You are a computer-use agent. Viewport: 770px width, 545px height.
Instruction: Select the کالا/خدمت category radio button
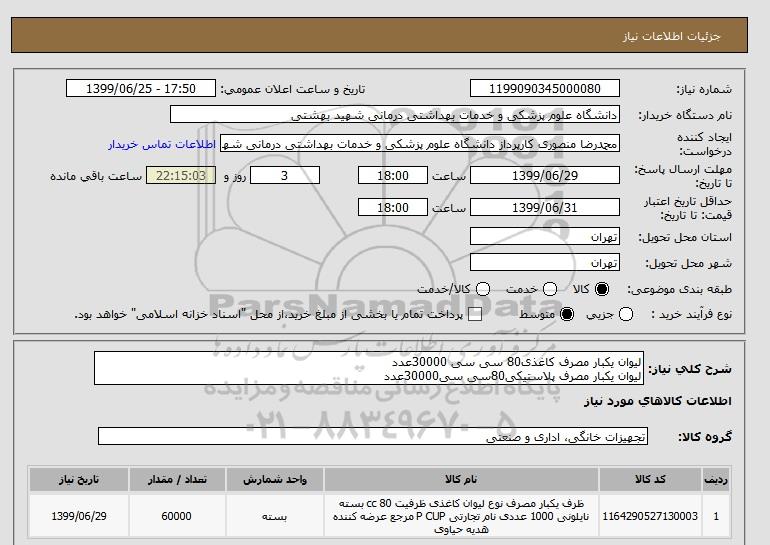coord(483,289)
